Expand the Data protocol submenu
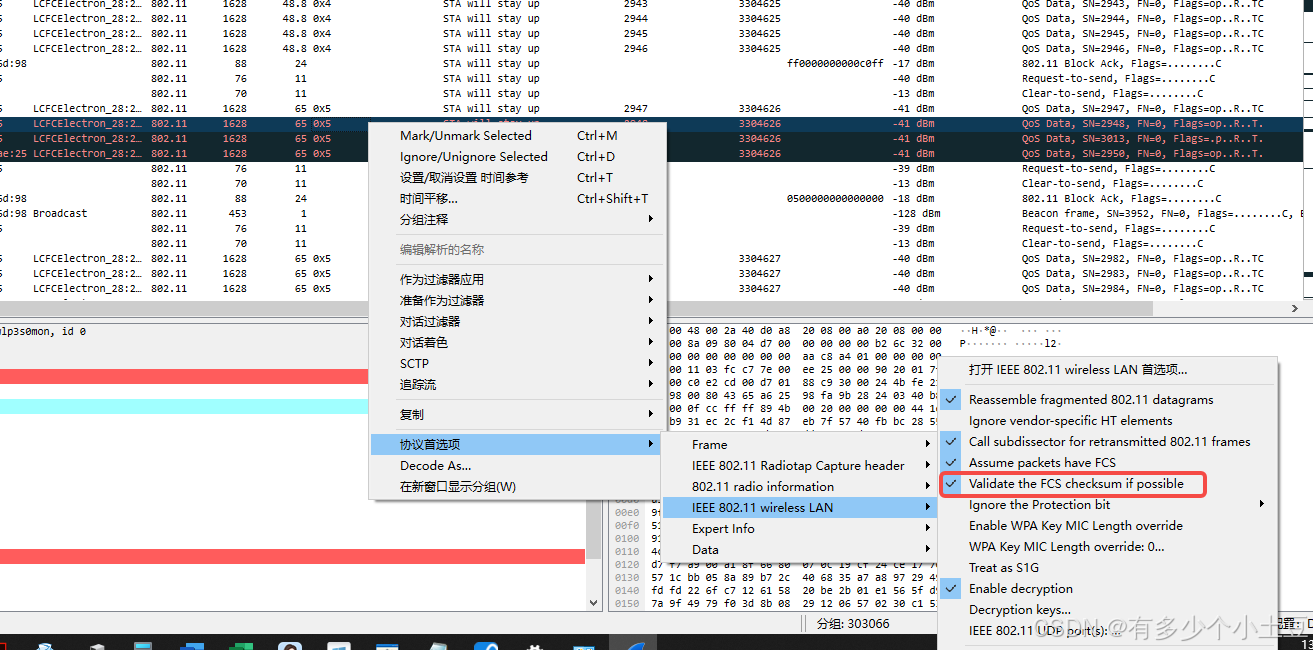The height and width of the screenshot is (650, 1313). [799, 550]
